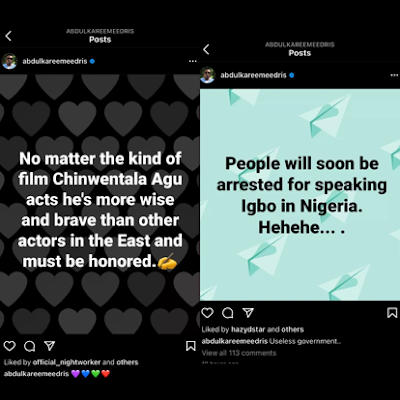
Task: Like the Chinwentala Agu post
Action: point(10,346)
